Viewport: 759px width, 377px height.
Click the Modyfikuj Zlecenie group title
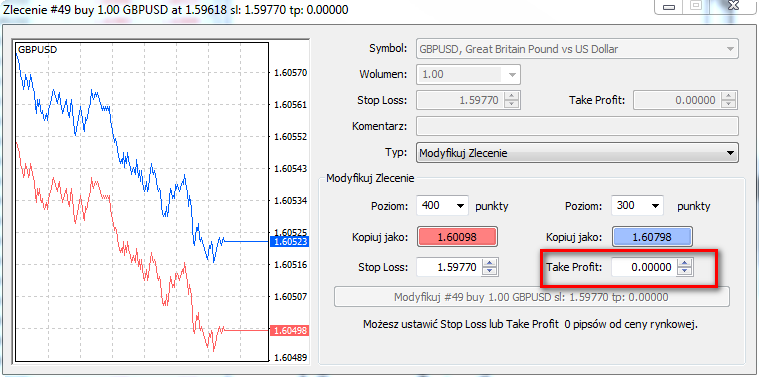click(x=370, y=178)
